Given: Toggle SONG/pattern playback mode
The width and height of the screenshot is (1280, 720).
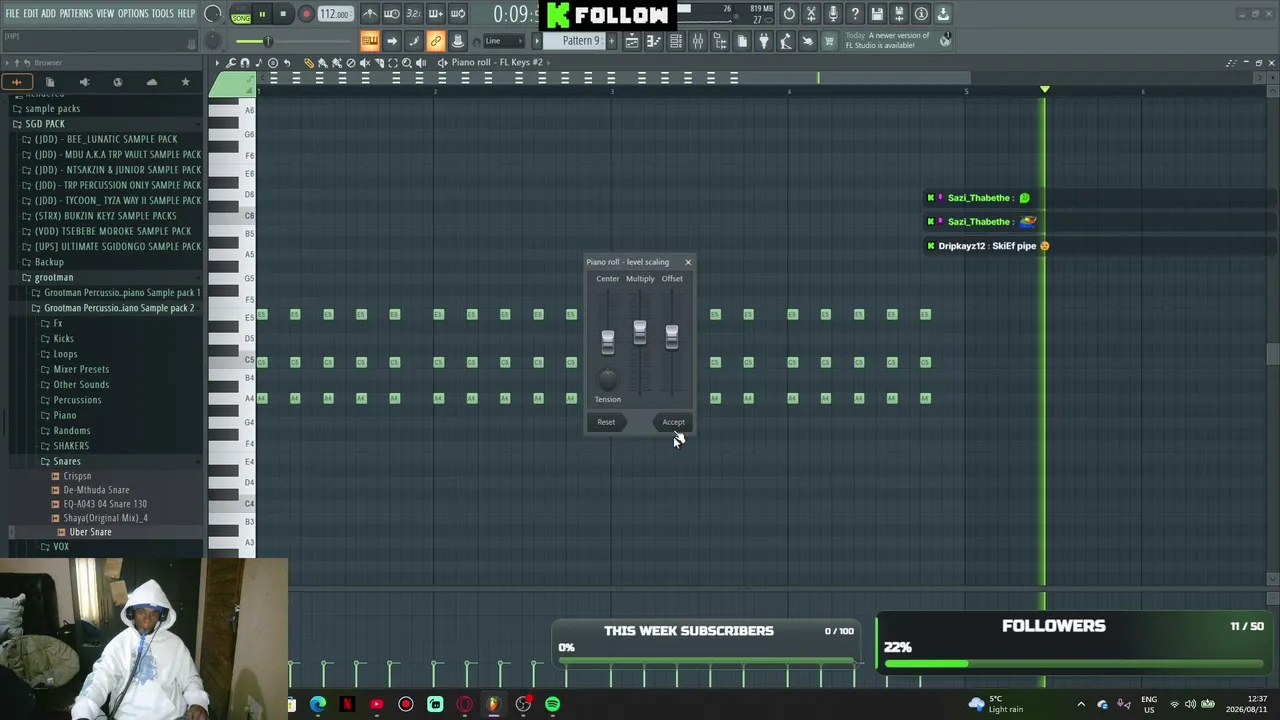Looking at the screenshot, I should pos(241,15).
